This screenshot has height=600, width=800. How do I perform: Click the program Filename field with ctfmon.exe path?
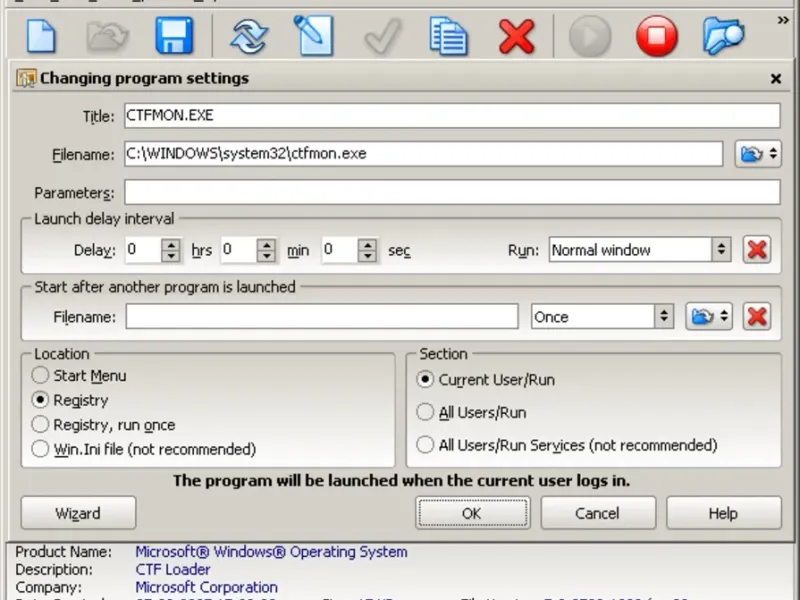click(x=423, y=154)
